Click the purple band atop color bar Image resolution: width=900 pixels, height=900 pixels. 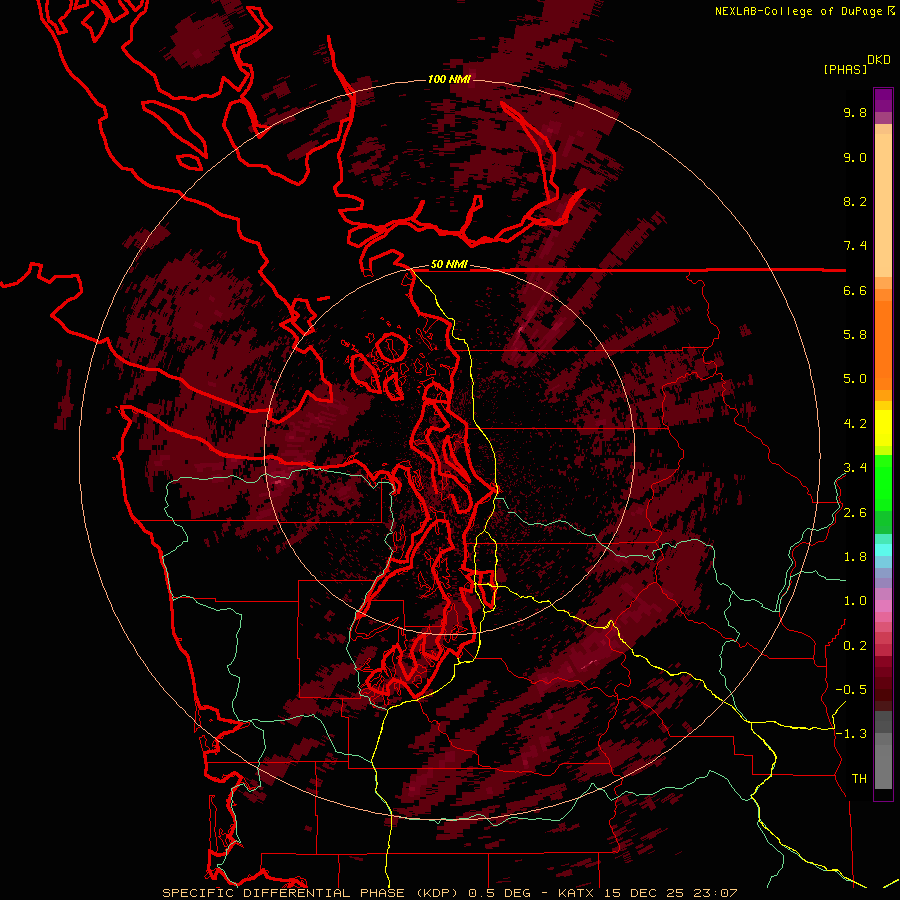(883, 100)
